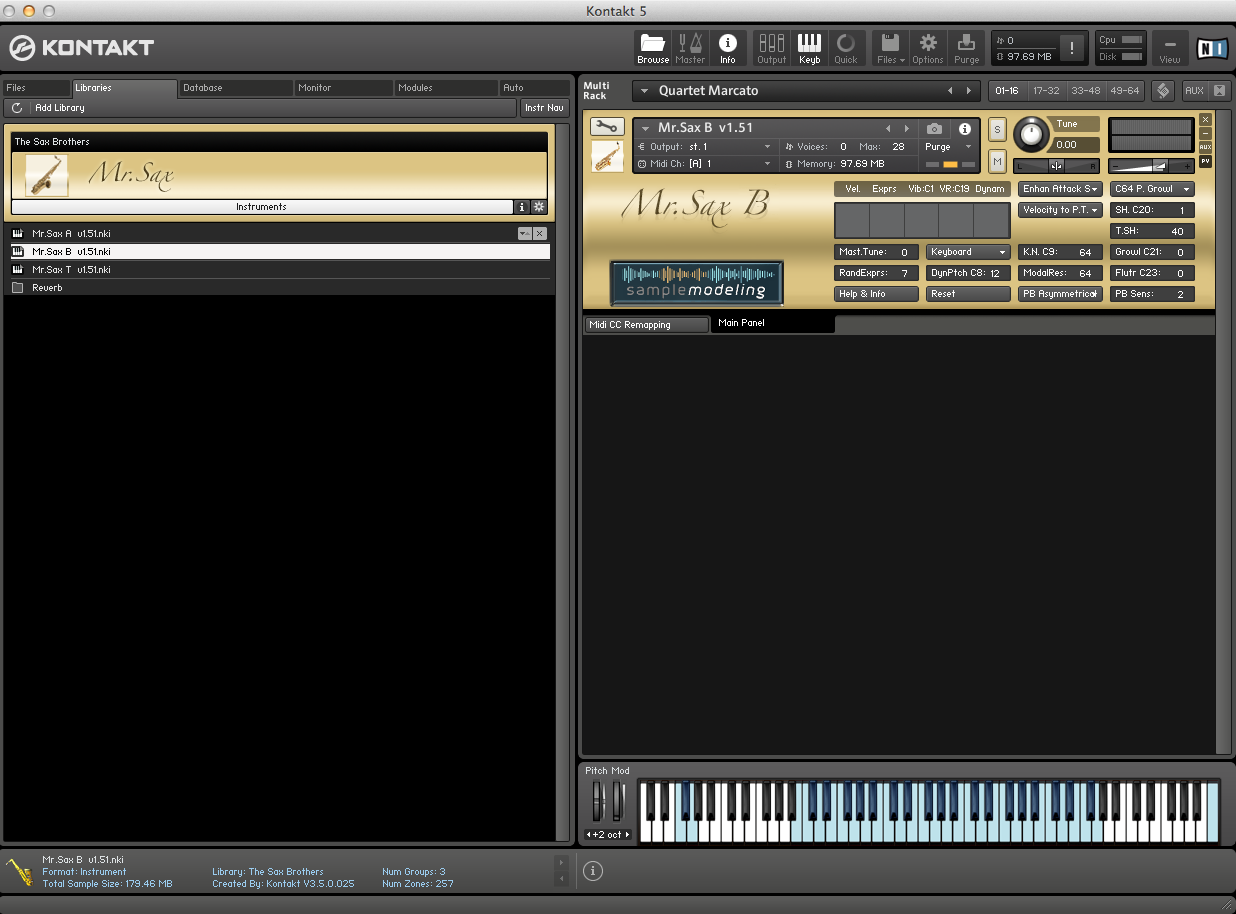Select instrument page 17-32
This screenshot has width=1236, height=914.
pyautogui.click(x=1046, y=91)
